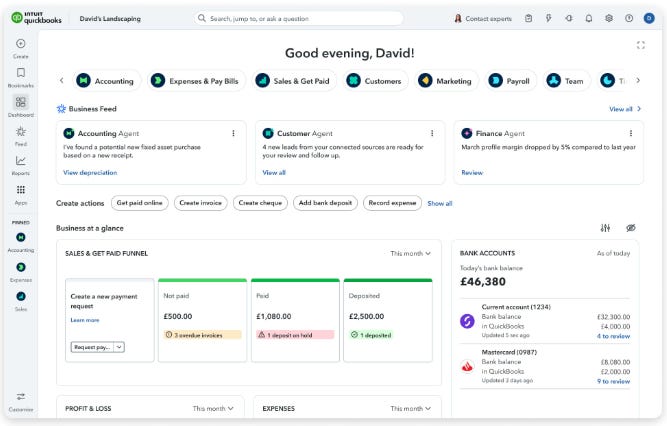Click the Current account bank icon
Image resolution: width=667 pixels, height=426 pixels.
(467, 321)
